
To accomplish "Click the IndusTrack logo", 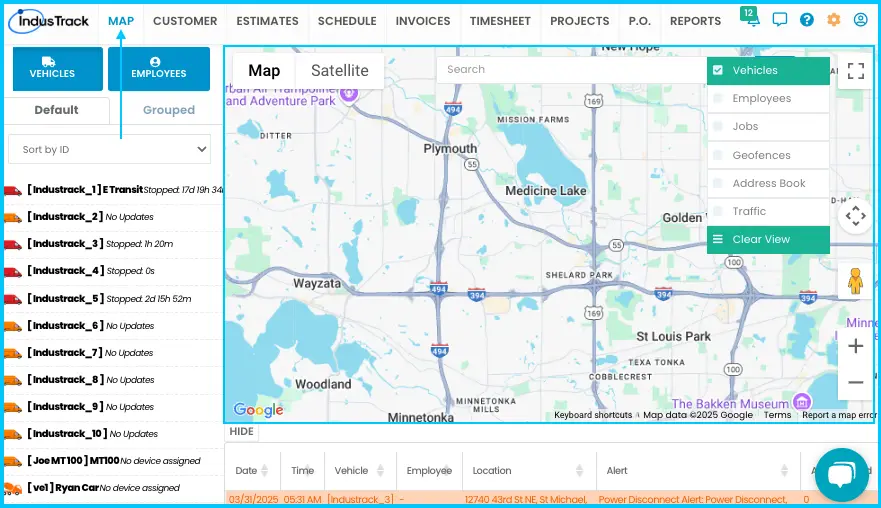I will tap(49, 21).
